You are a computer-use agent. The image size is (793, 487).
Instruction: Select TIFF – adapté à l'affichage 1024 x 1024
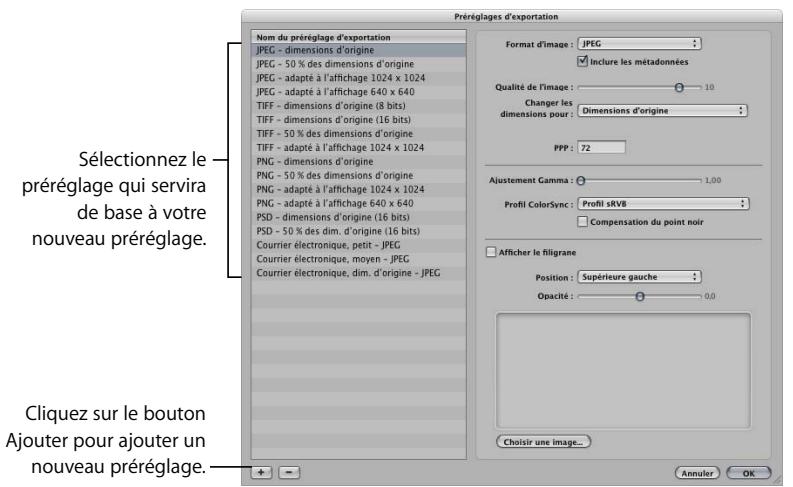(359, 148)
